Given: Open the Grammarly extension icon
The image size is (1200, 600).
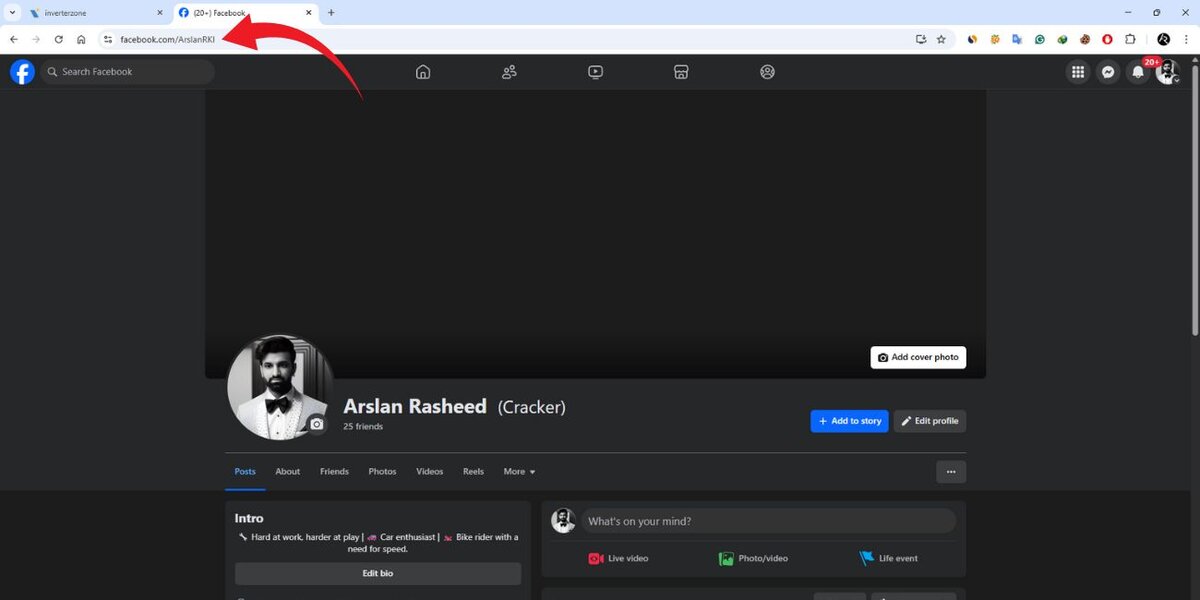Looking at the screenshot, I should [1040, 40].
